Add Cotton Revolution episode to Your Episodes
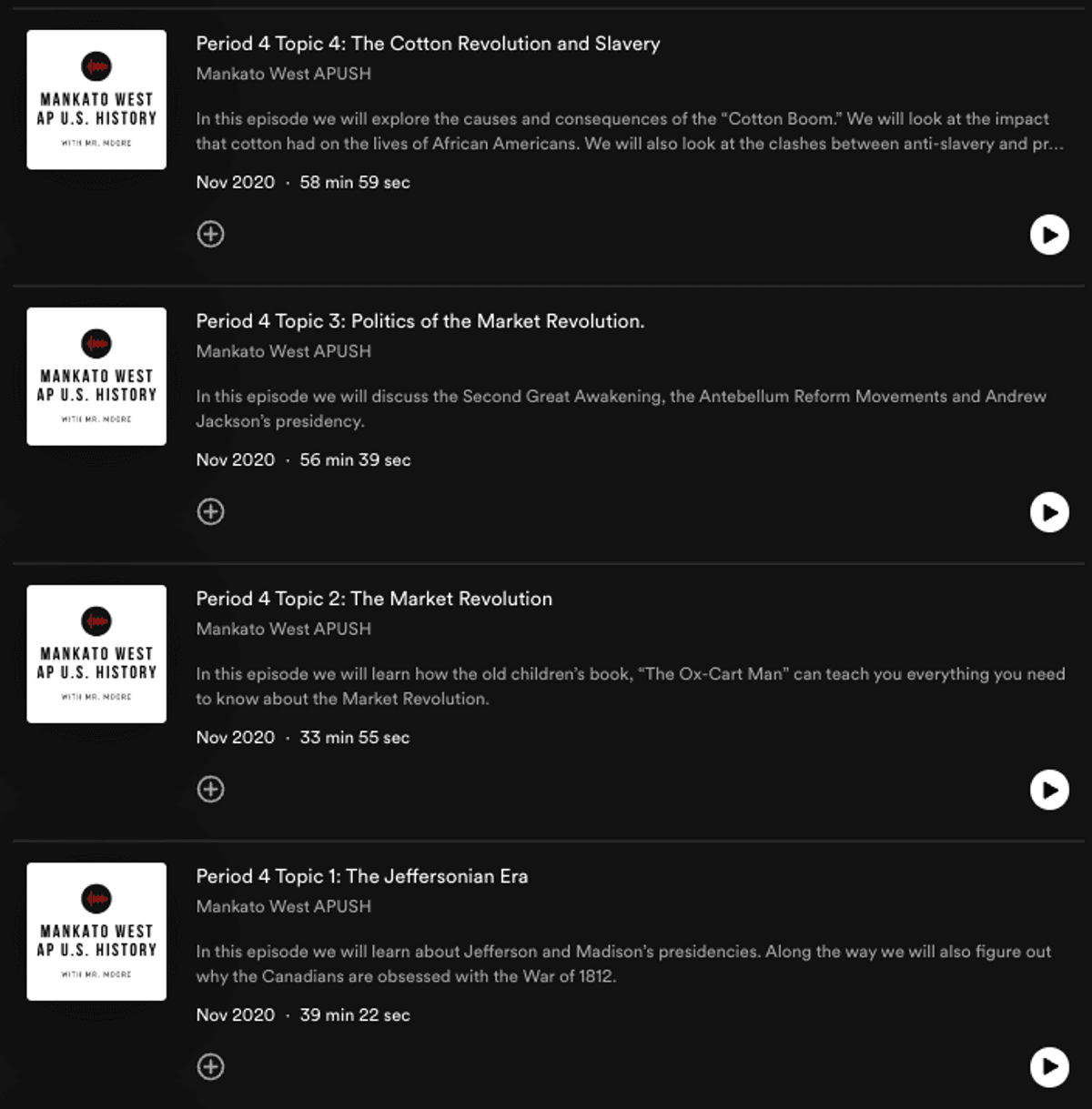Image resolution: width=1092 pixels, height=1109 pixels. tap(210, 234)
